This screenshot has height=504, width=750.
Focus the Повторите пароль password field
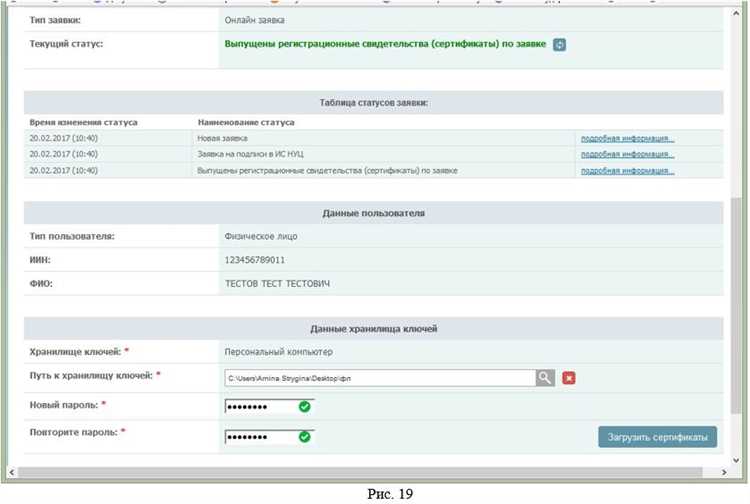(260, 437)
